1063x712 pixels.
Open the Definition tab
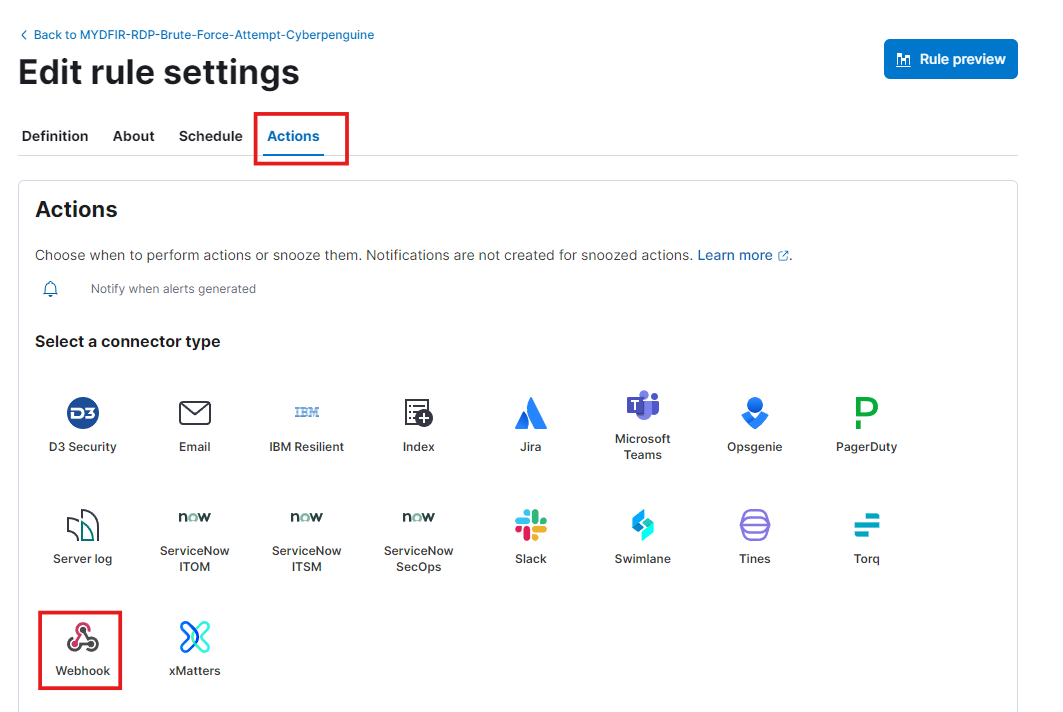pos(55,136)
